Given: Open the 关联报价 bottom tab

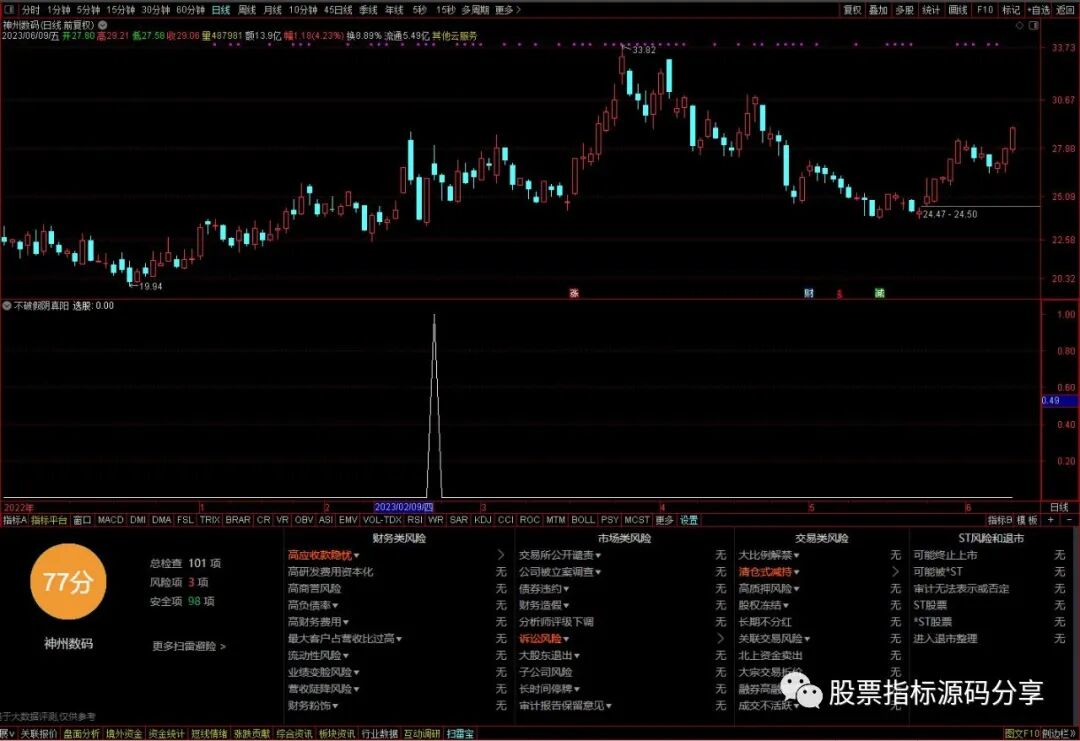Looking at the screenshot, I should 39,734.
